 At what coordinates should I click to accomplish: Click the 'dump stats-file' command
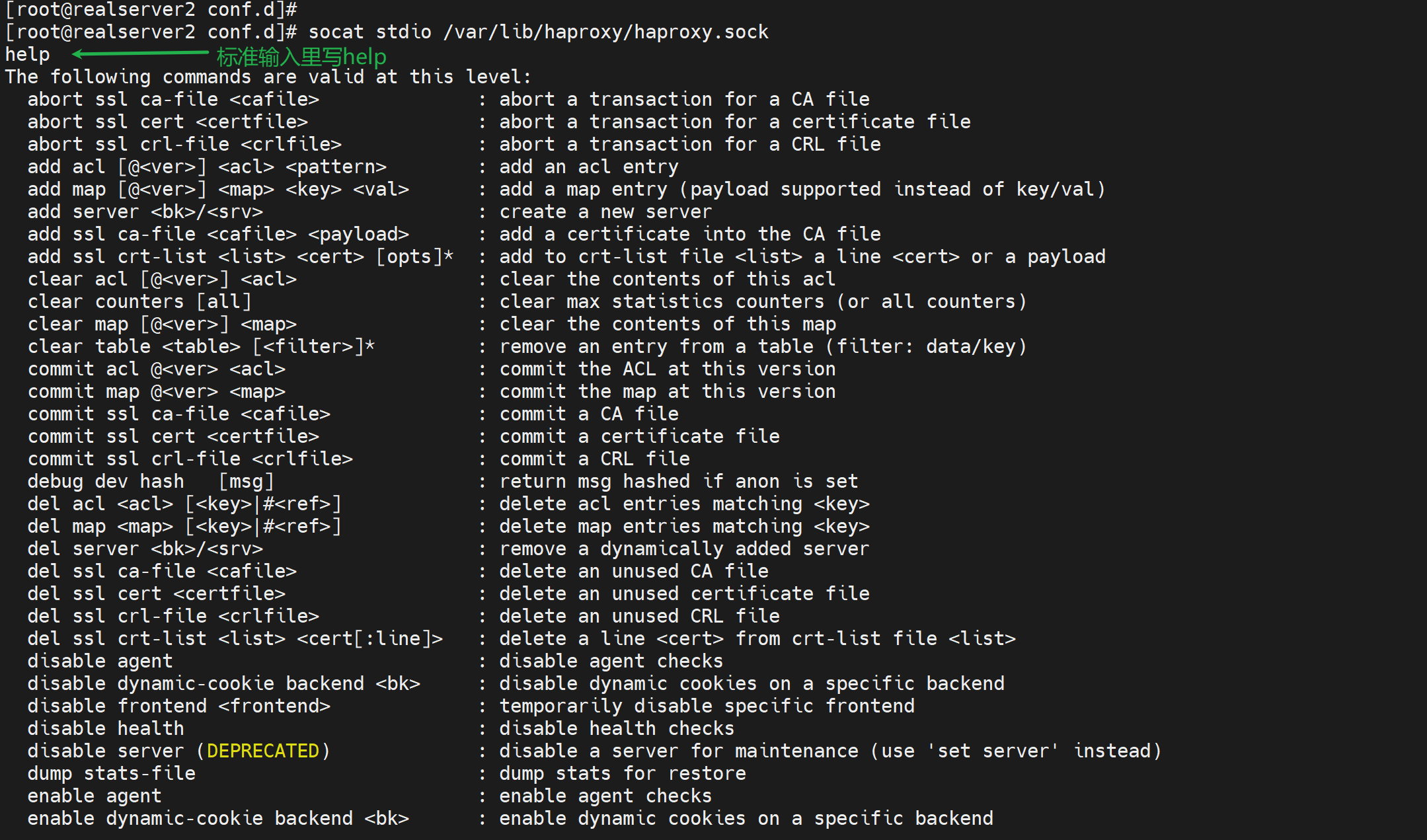click(x=112, y=773)
